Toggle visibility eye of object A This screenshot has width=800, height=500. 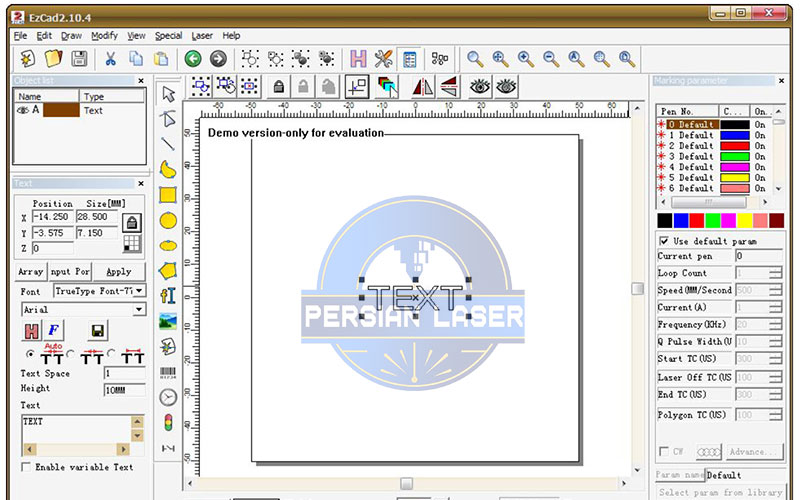pyautogui.click(x=22, y=110)
